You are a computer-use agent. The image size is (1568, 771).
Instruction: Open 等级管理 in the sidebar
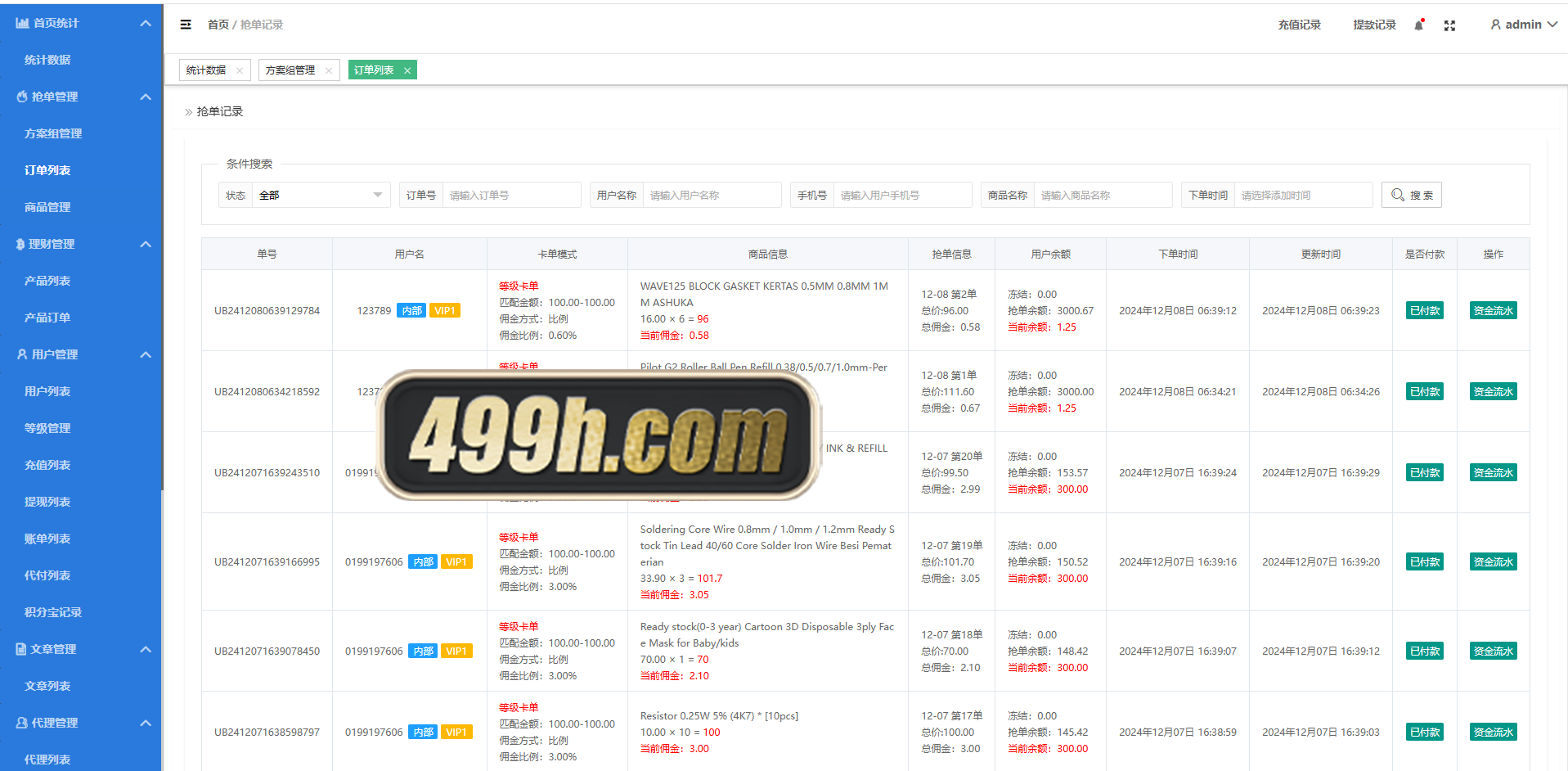click(47, 428)
